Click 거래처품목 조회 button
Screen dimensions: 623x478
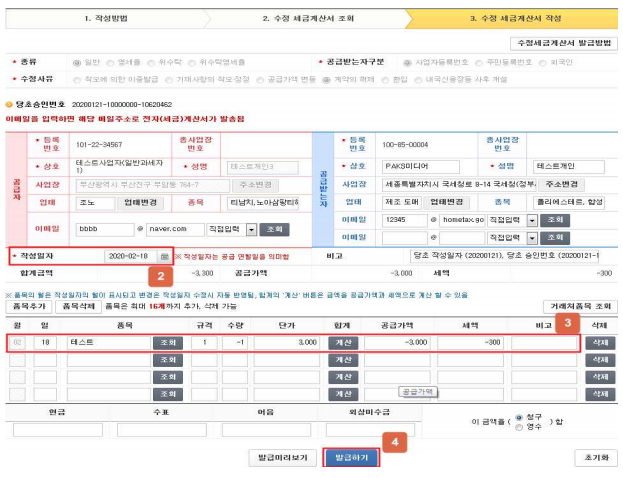[x=580, y=306]
